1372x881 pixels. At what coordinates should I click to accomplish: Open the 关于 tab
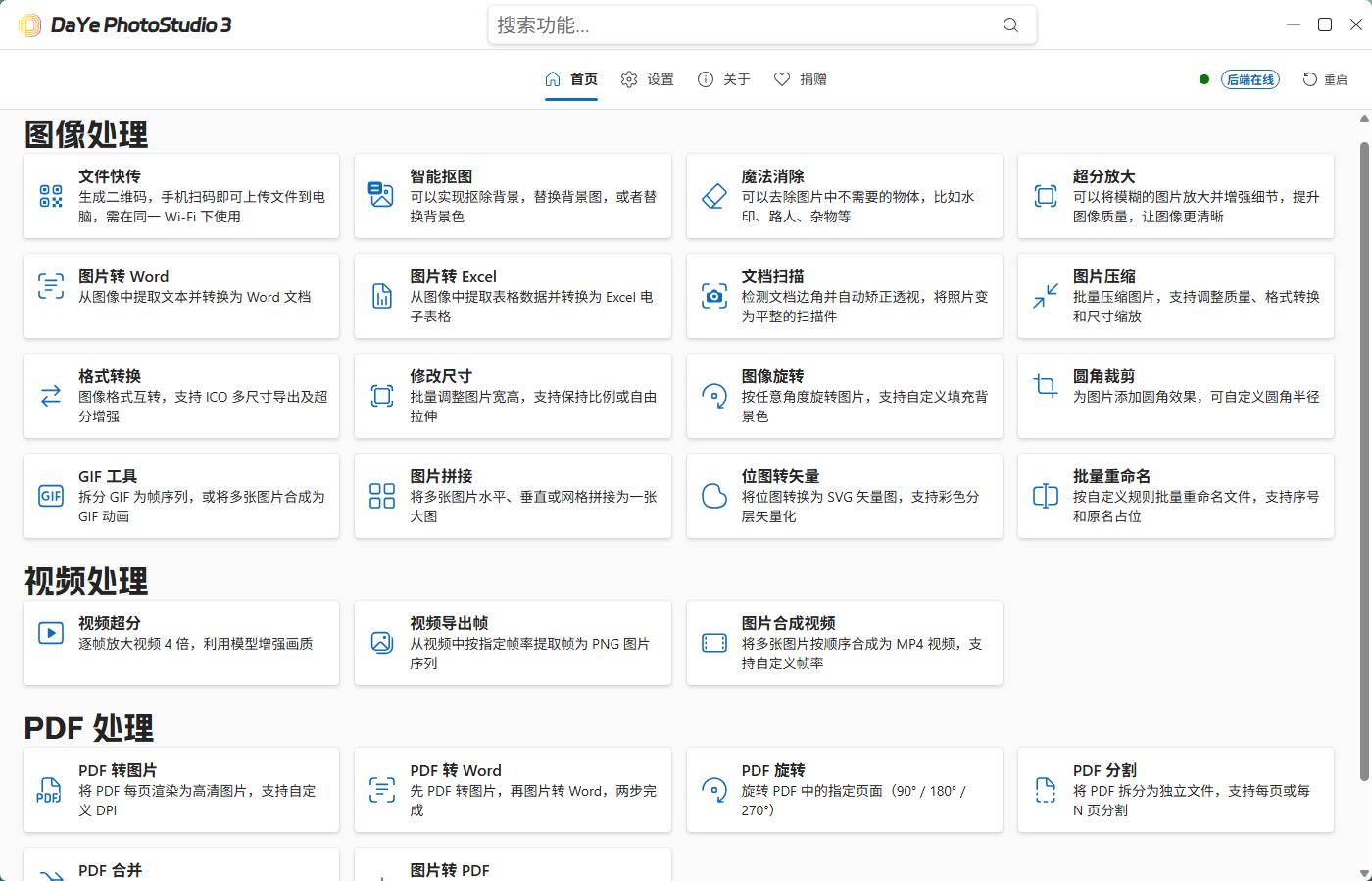tap(724, 79)
